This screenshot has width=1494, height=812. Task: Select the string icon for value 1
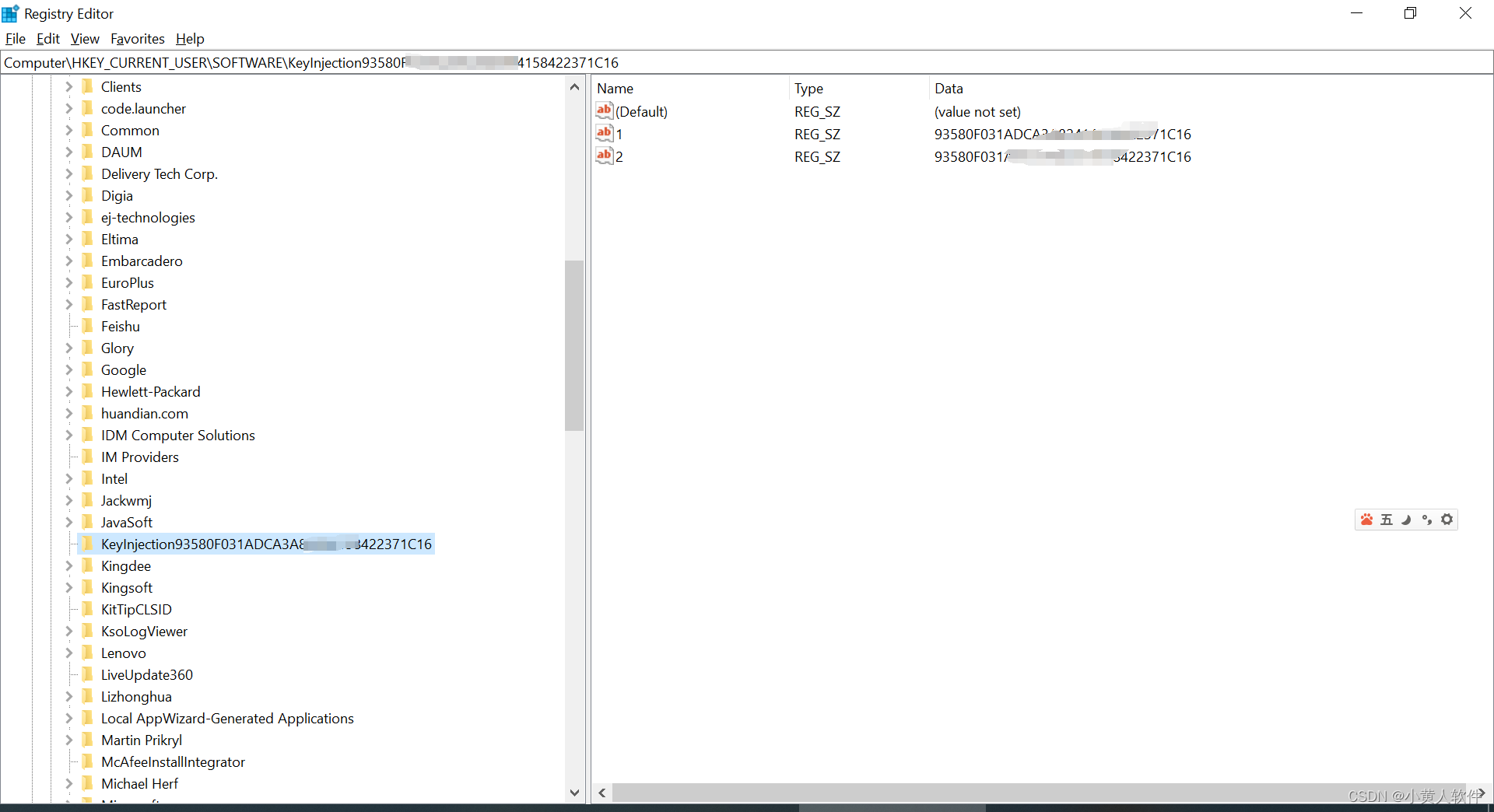click(x=605, y=134)
